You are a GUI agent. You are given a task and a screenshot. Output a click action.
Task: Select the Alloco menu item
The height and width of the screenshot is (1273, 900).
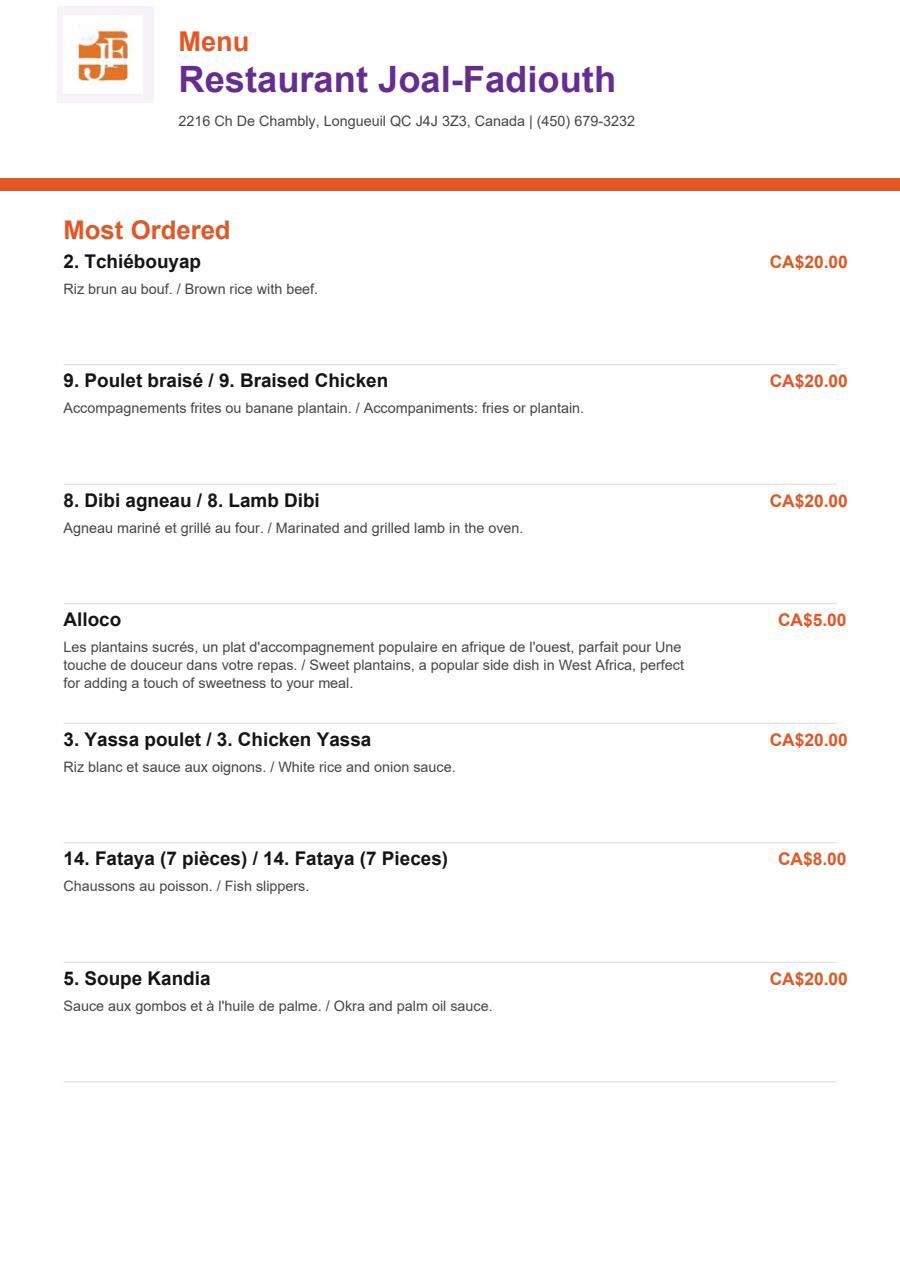coord(92,620)
